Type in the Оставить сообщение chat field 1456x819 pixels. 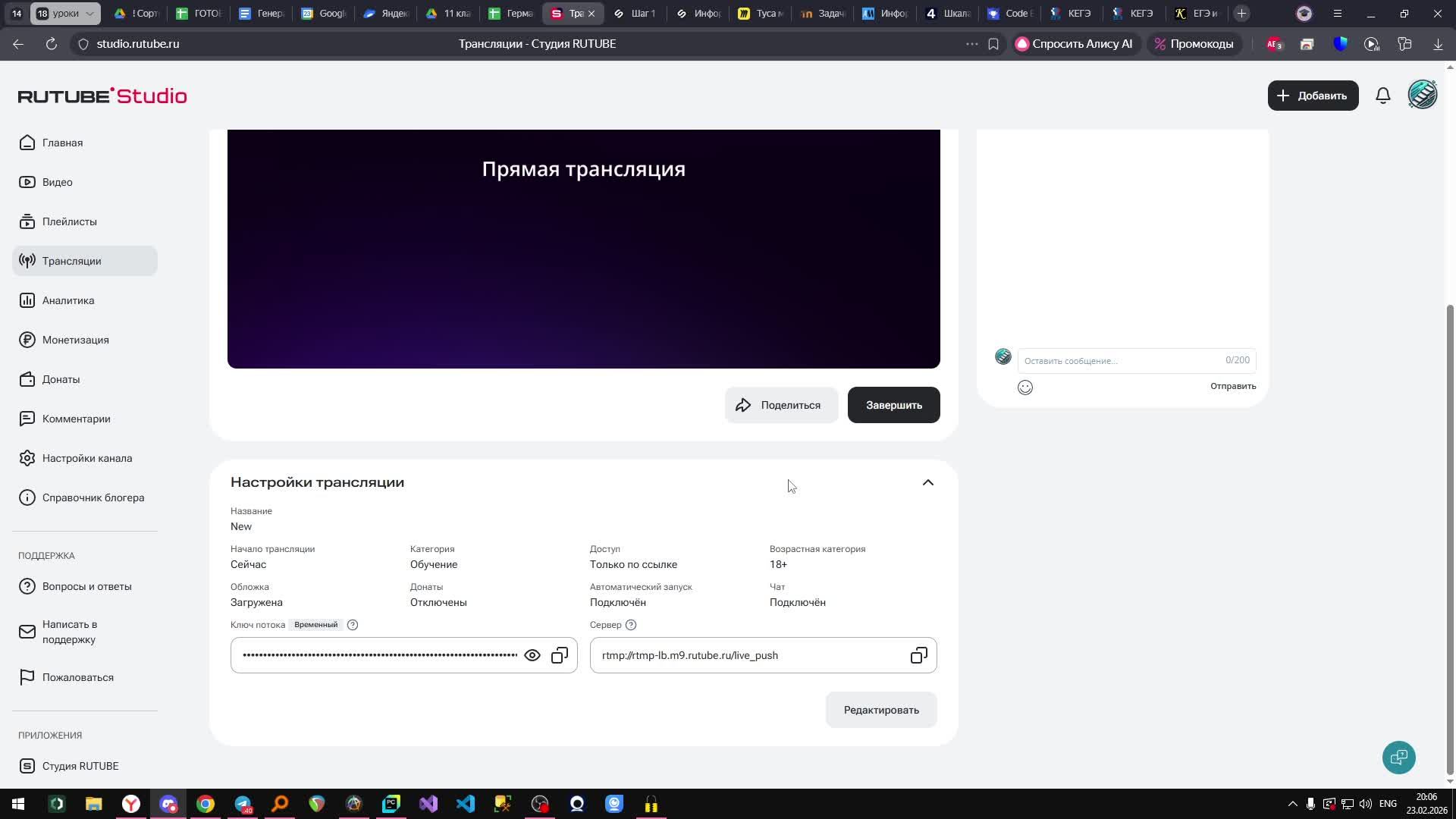pos(1122,361)
